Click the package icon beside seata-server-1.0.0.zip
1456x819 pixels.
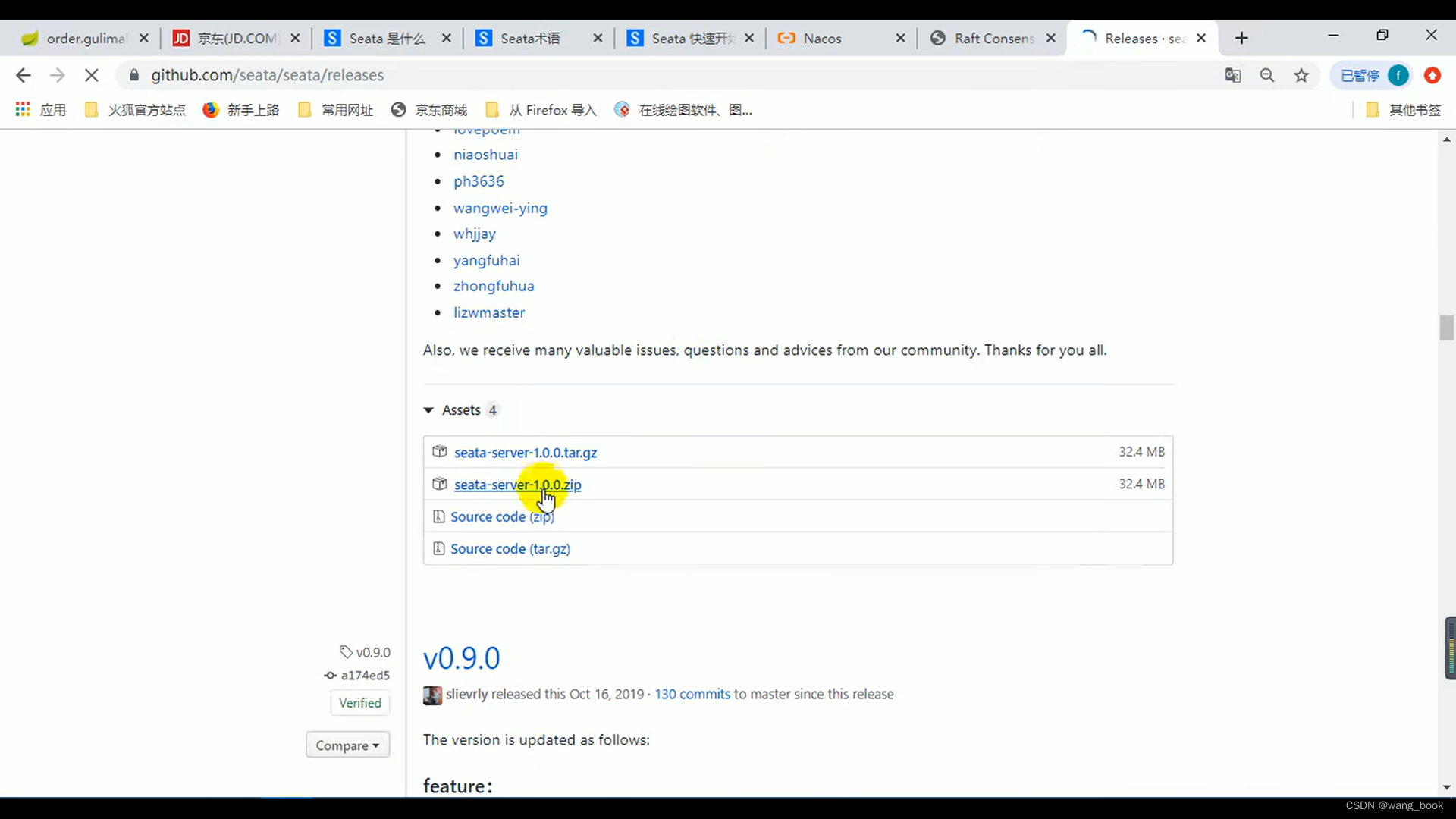pos(439,483)
